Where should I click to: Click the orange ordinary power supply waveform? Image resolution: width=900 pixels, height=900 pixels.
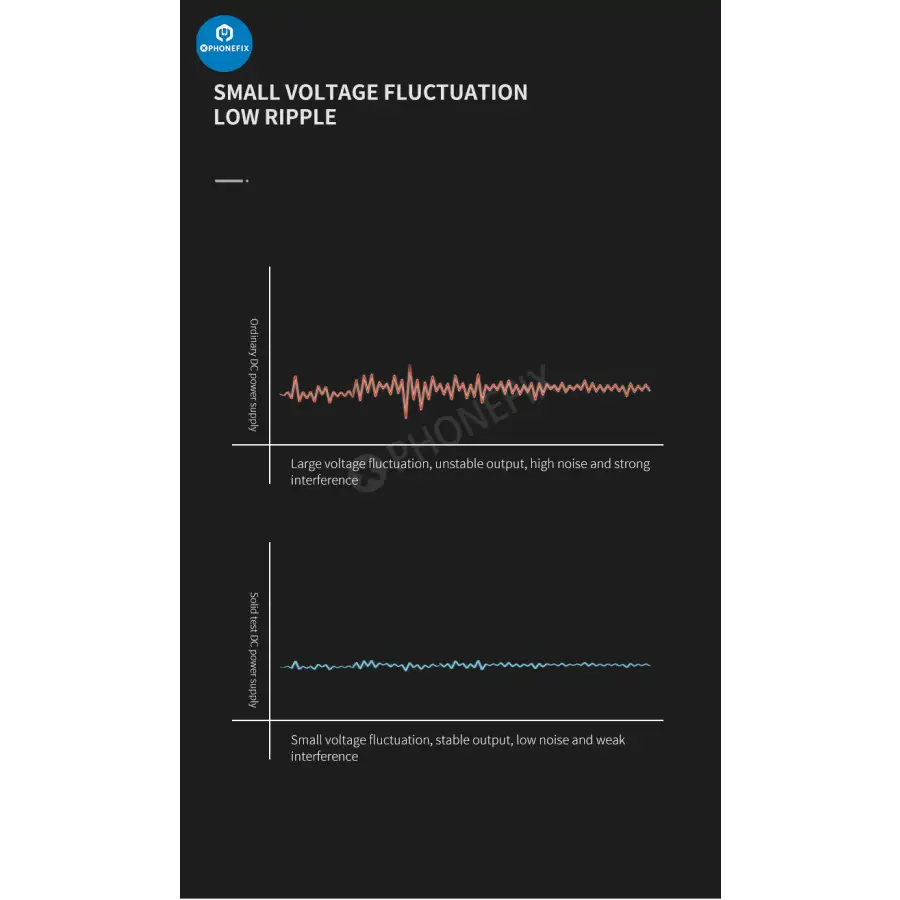click(520, 389)
